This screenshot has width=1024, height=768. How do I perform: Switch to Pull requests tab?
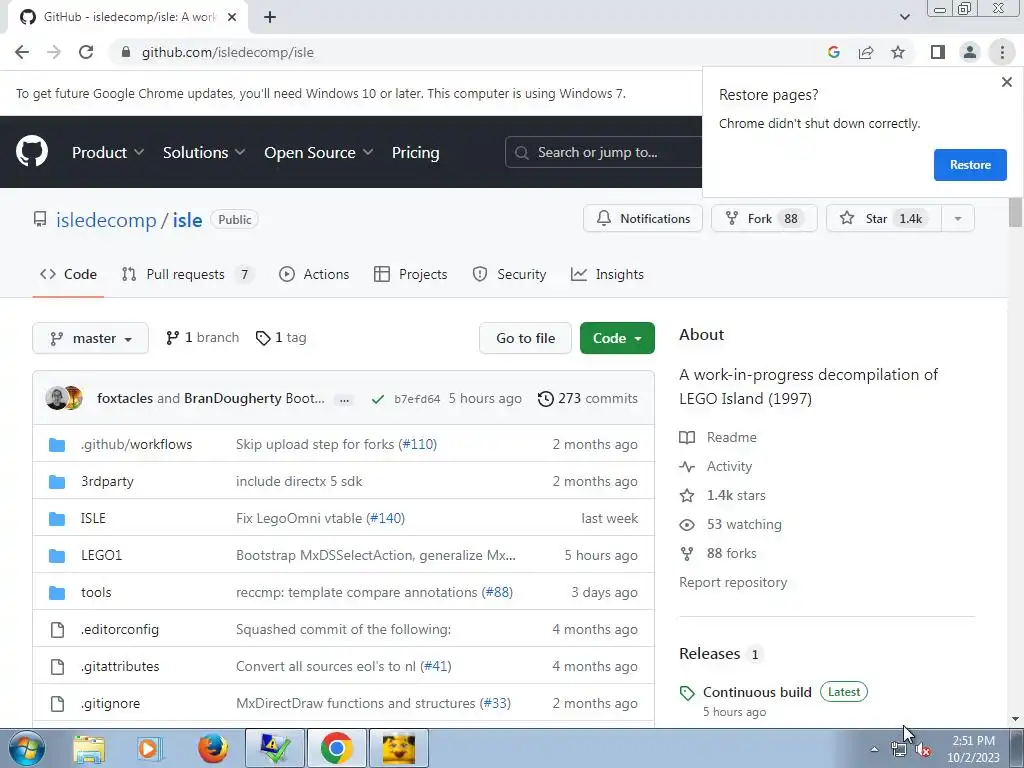(x=188, y=274)
